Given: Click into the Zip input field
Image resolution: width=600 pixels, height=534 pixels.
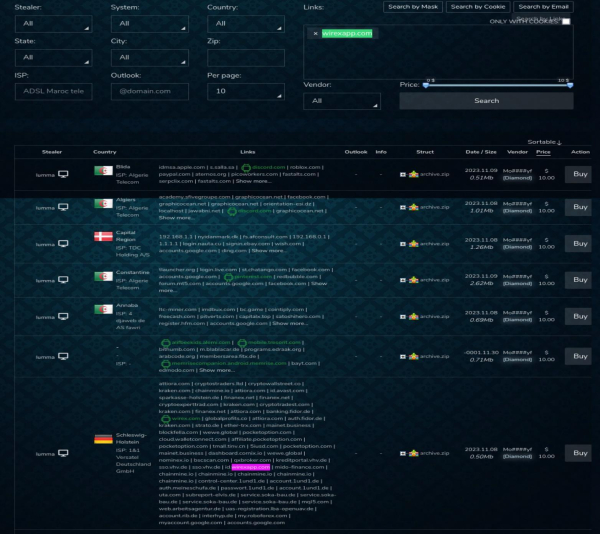Looking at the screenshot, I should tap(246, 58).
